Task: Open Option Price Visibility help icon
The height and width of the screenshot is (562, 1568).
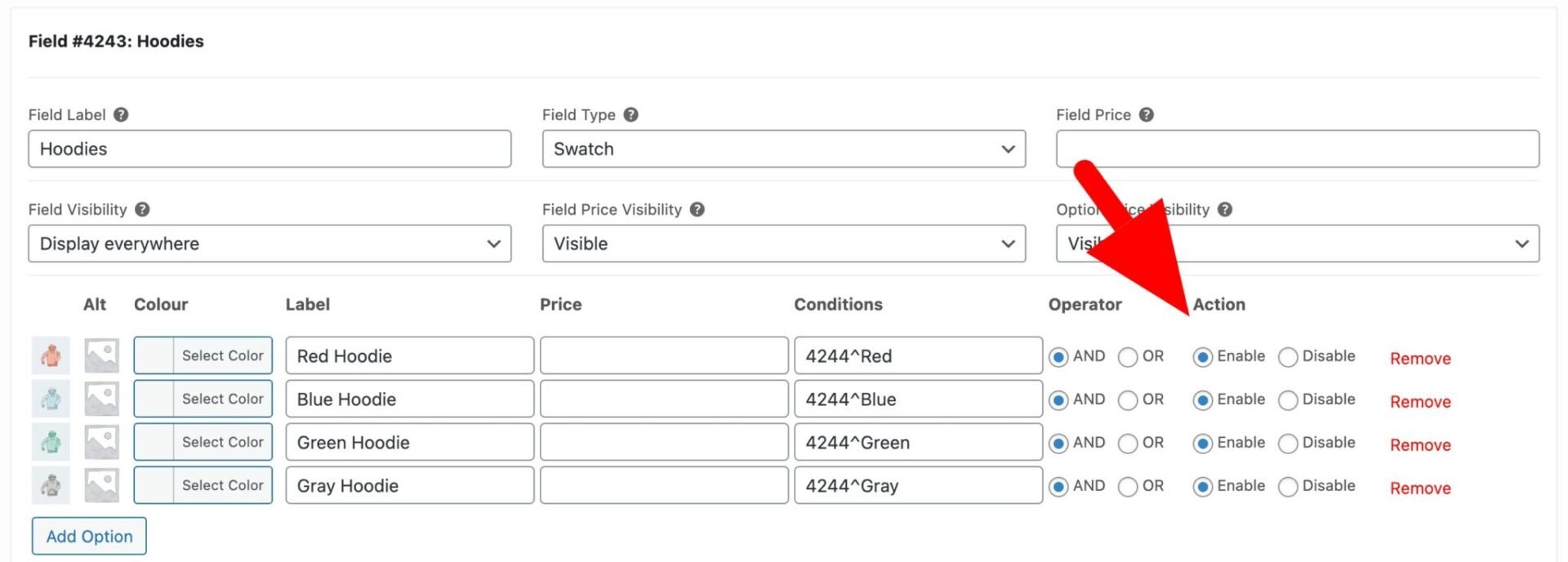Action: coord(1224,209)
